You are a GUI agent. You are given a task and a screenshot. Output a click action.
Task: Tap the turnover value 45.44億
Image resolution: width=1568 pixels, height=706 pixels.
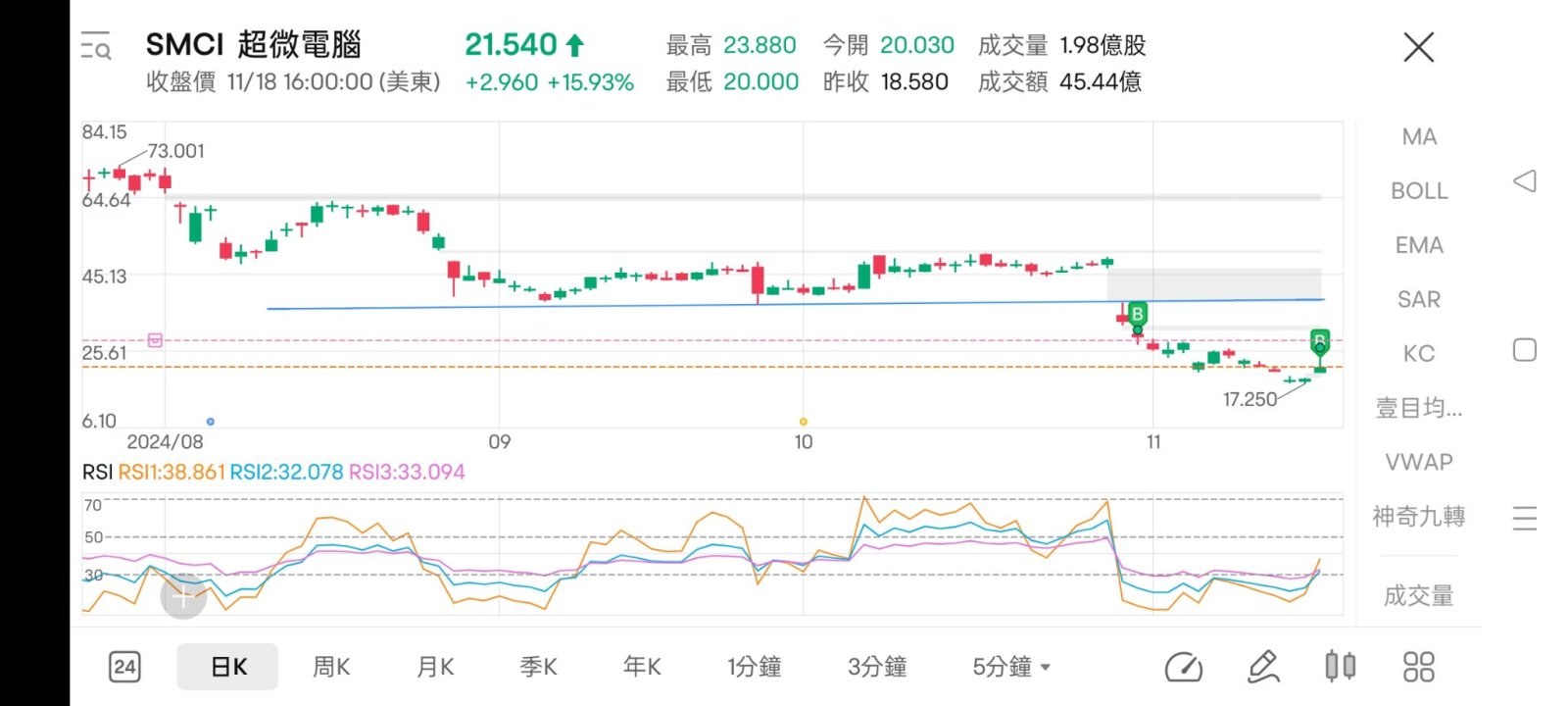[1101, 81]
